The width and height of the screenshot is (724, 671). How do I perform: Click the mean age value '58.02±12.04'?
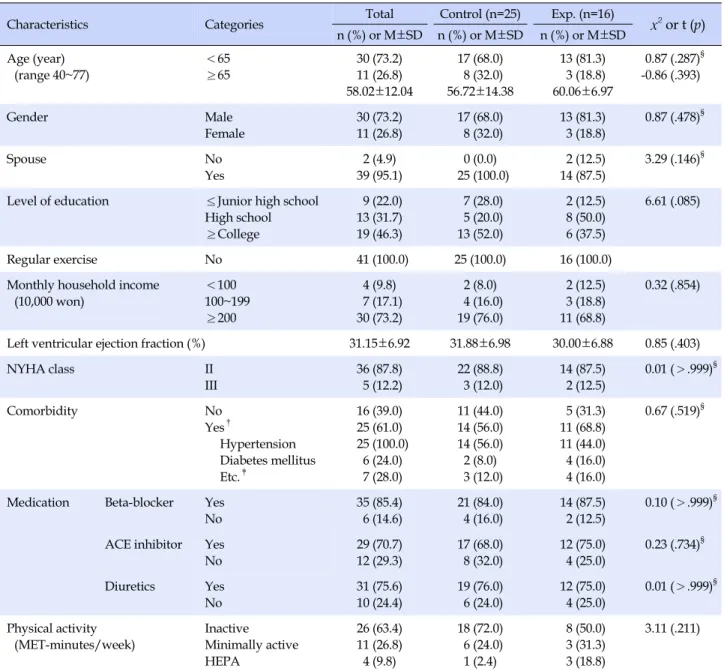pos(380,91)
